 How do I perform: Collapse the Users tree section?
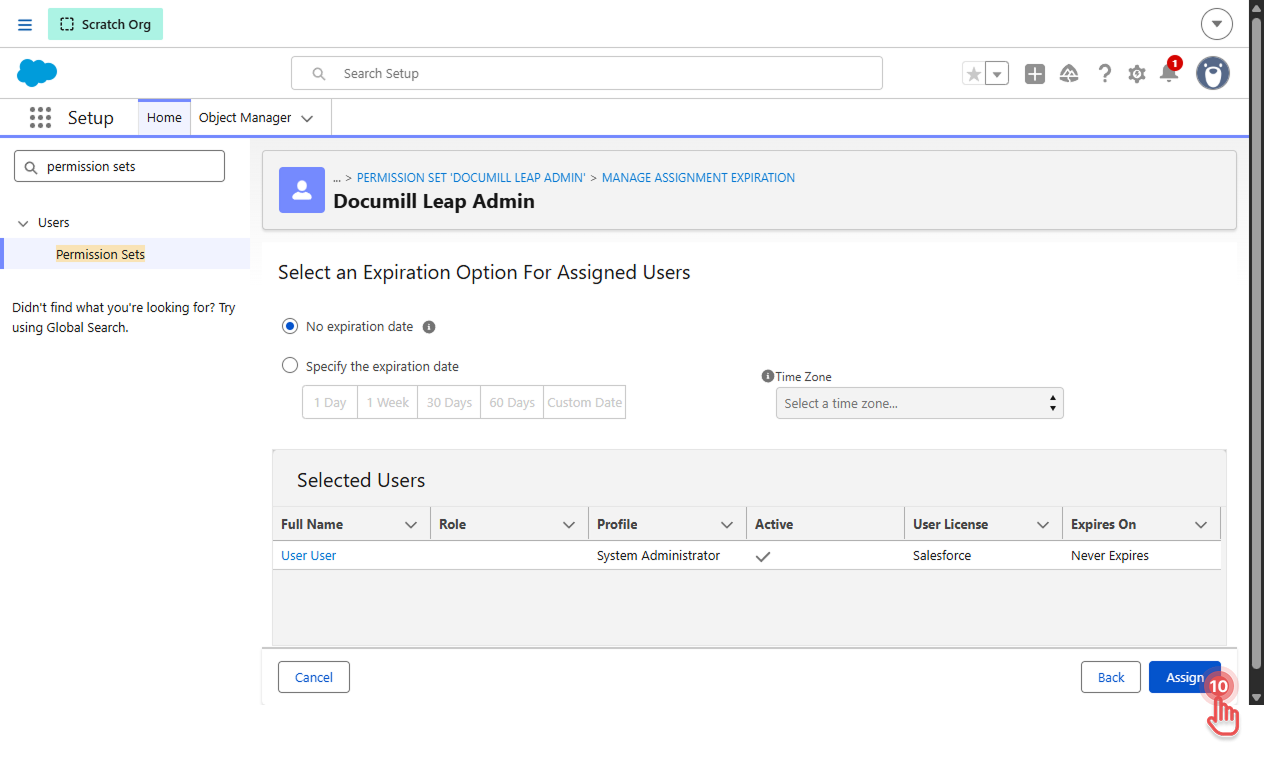[x=23, y=223]
